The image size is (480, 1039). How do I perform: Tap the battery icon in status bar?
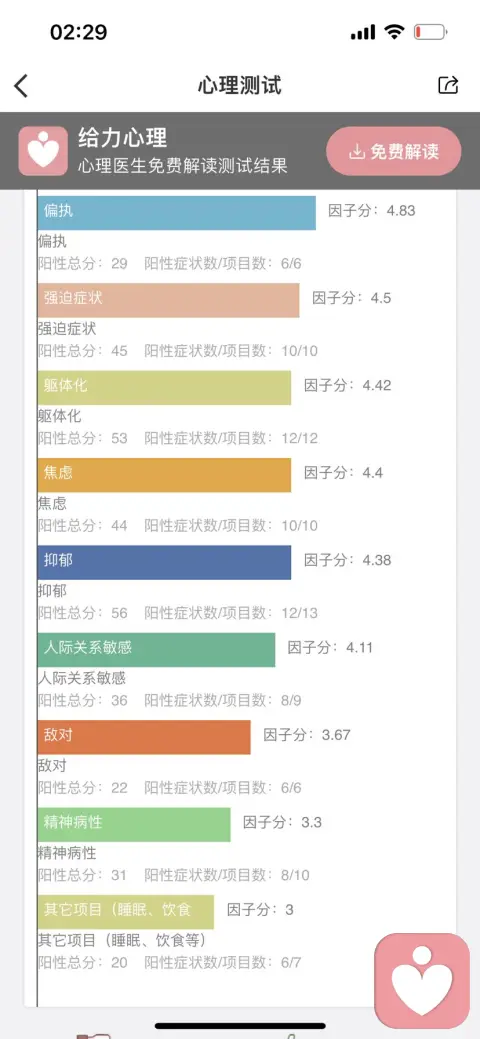[x=430, y=32]
